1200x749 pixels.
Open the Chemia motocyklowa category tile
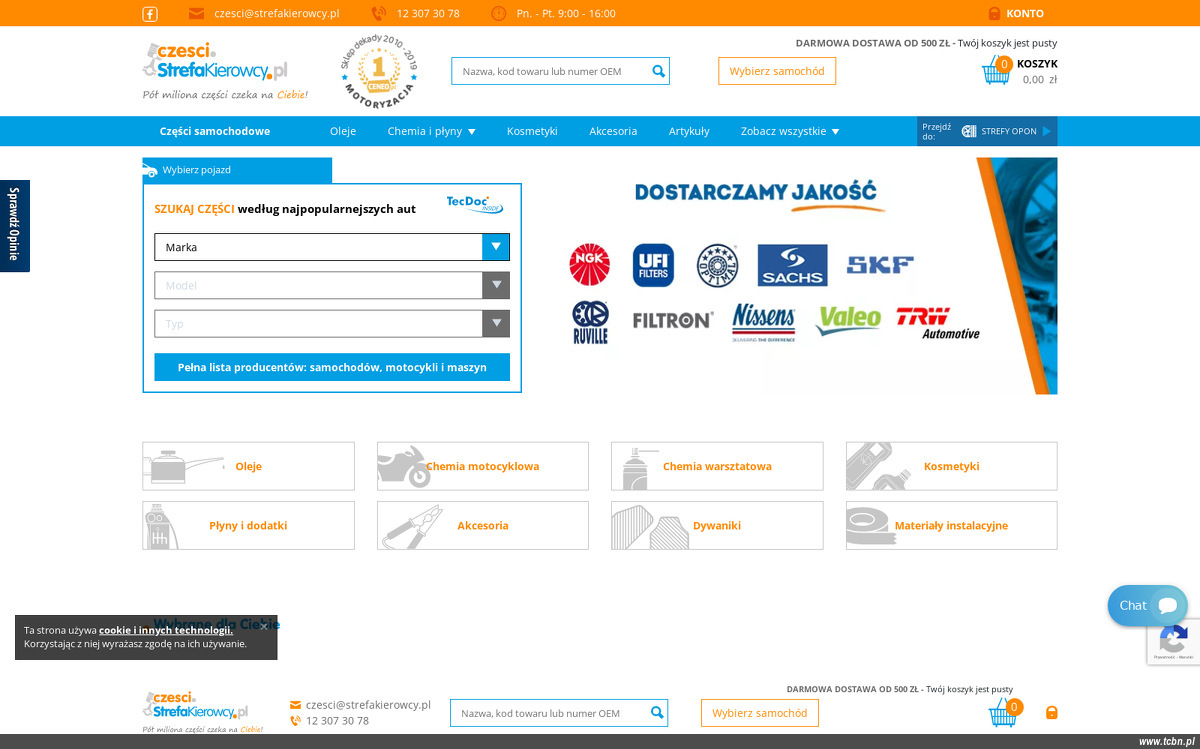point(483,466)
